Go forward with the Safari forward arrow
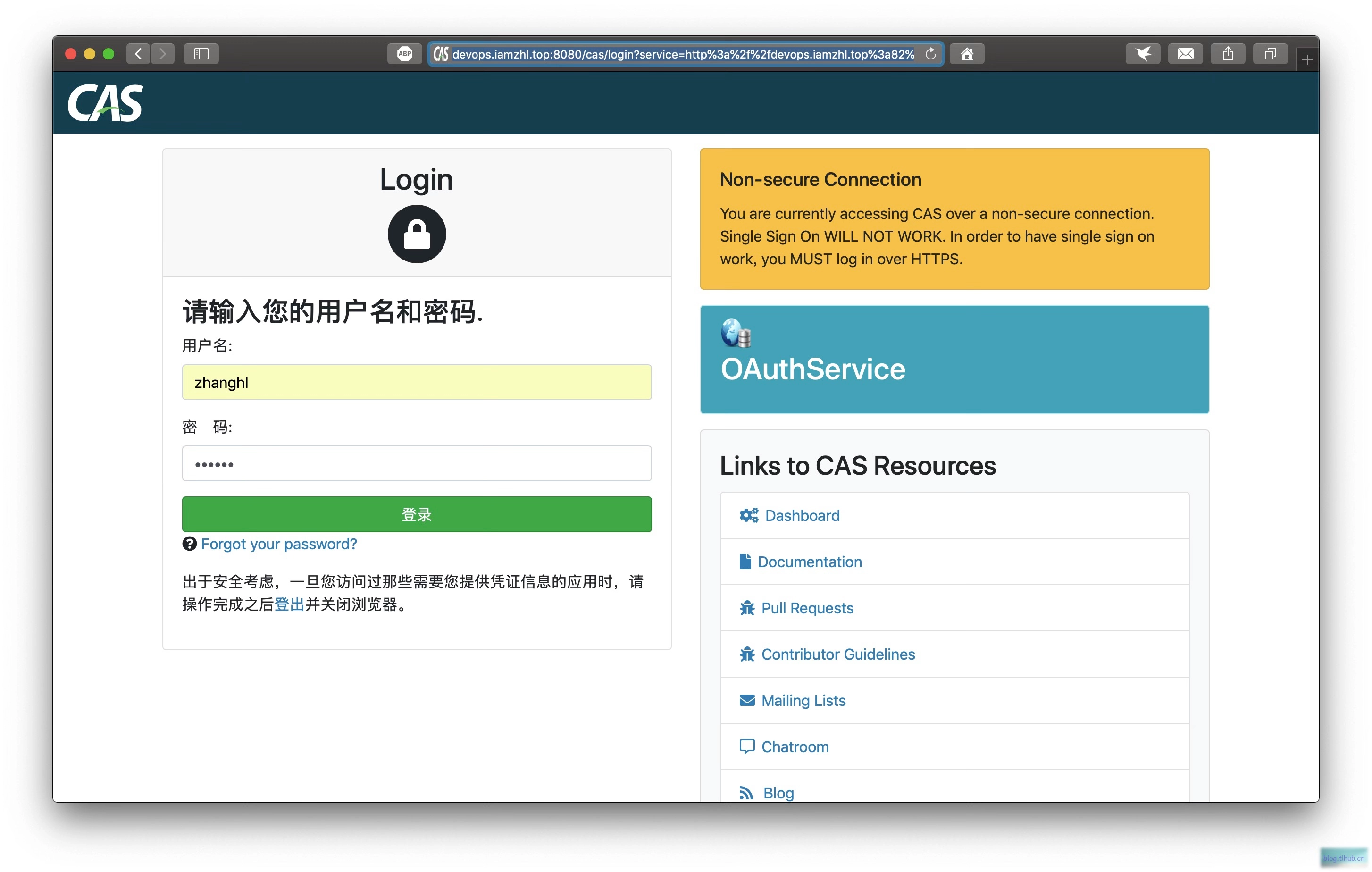Viewport: 1372px width, 872px height. [x=163, y=54]
